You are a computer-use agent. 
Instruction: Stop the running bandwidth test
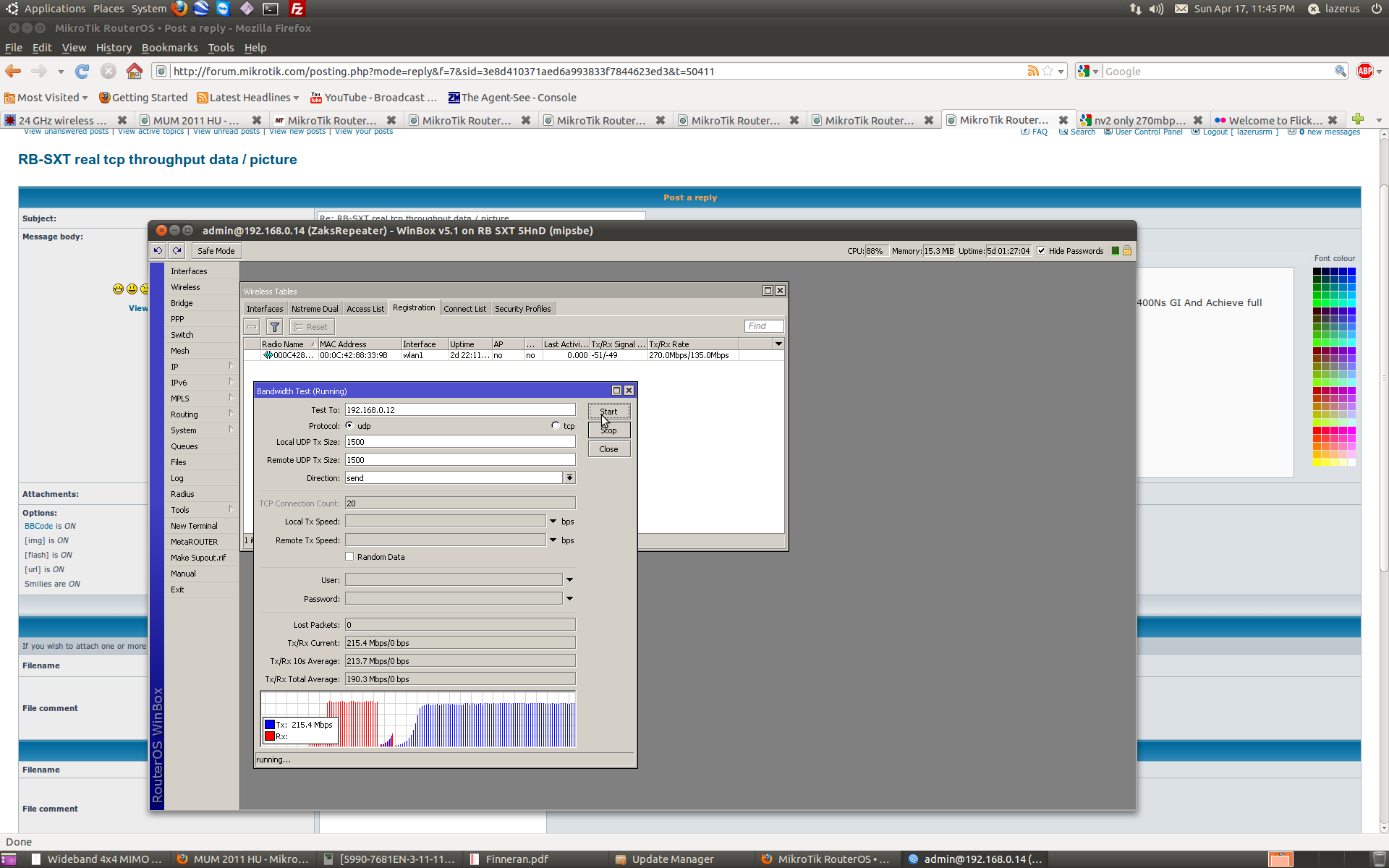pos(609,430)
